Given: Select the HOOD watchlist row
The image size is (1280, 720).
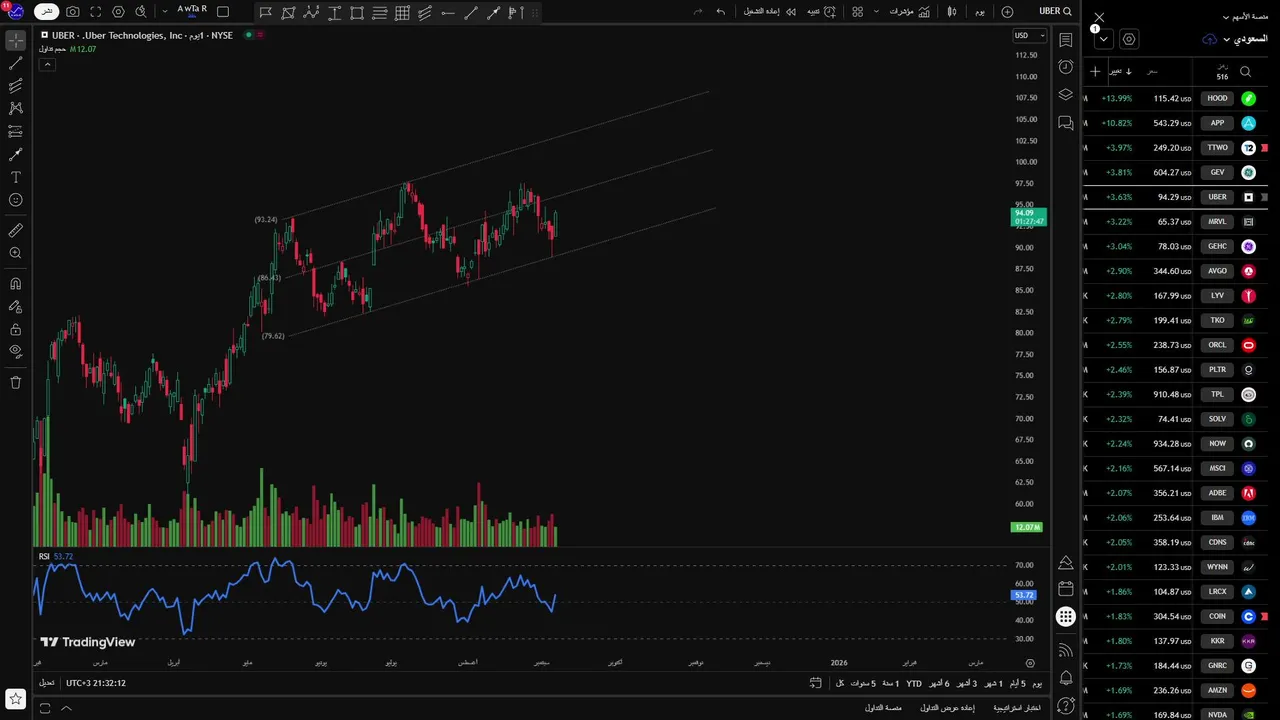Looking at the screenshot, I should [x=1176, y=99].
